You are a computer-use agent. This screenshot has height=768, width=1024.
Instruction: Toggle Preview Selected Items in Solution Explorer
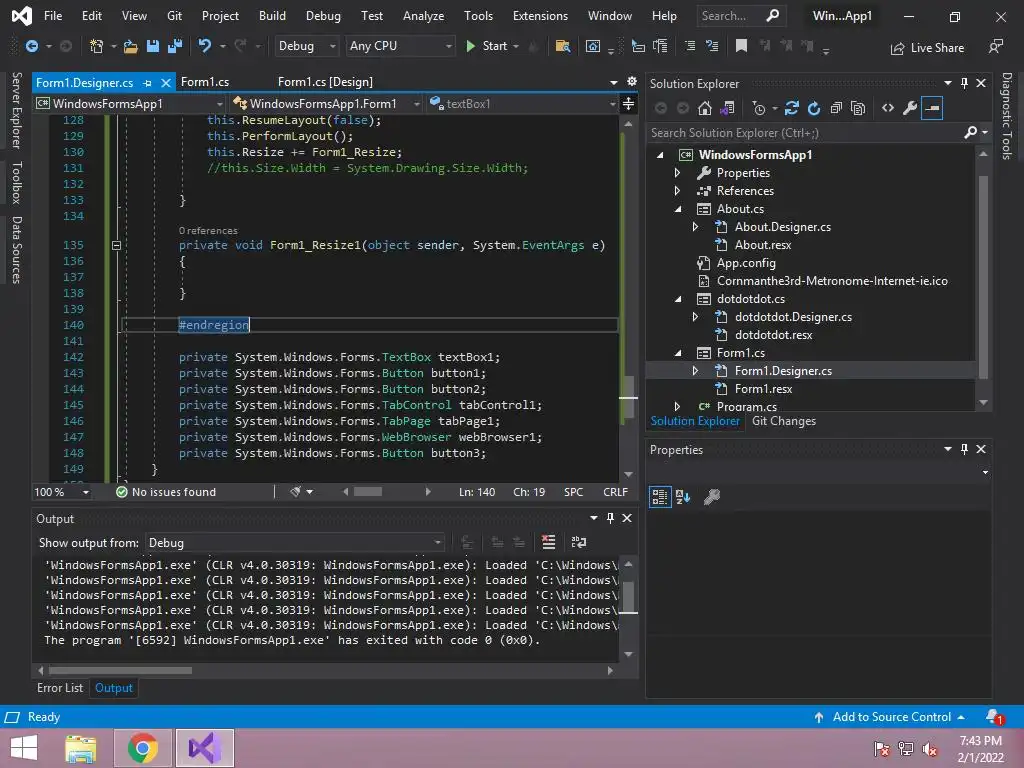(932, 108)
